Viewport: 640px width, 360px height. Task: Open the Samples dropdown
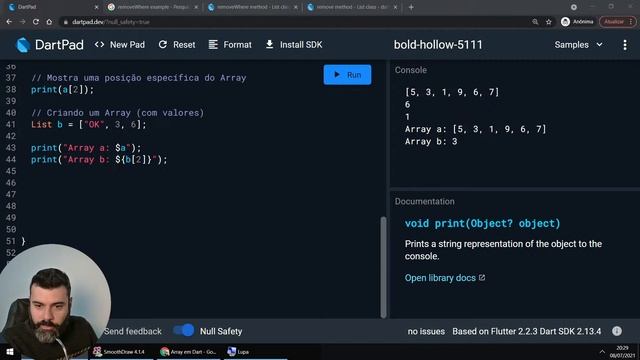click(578, 44)
